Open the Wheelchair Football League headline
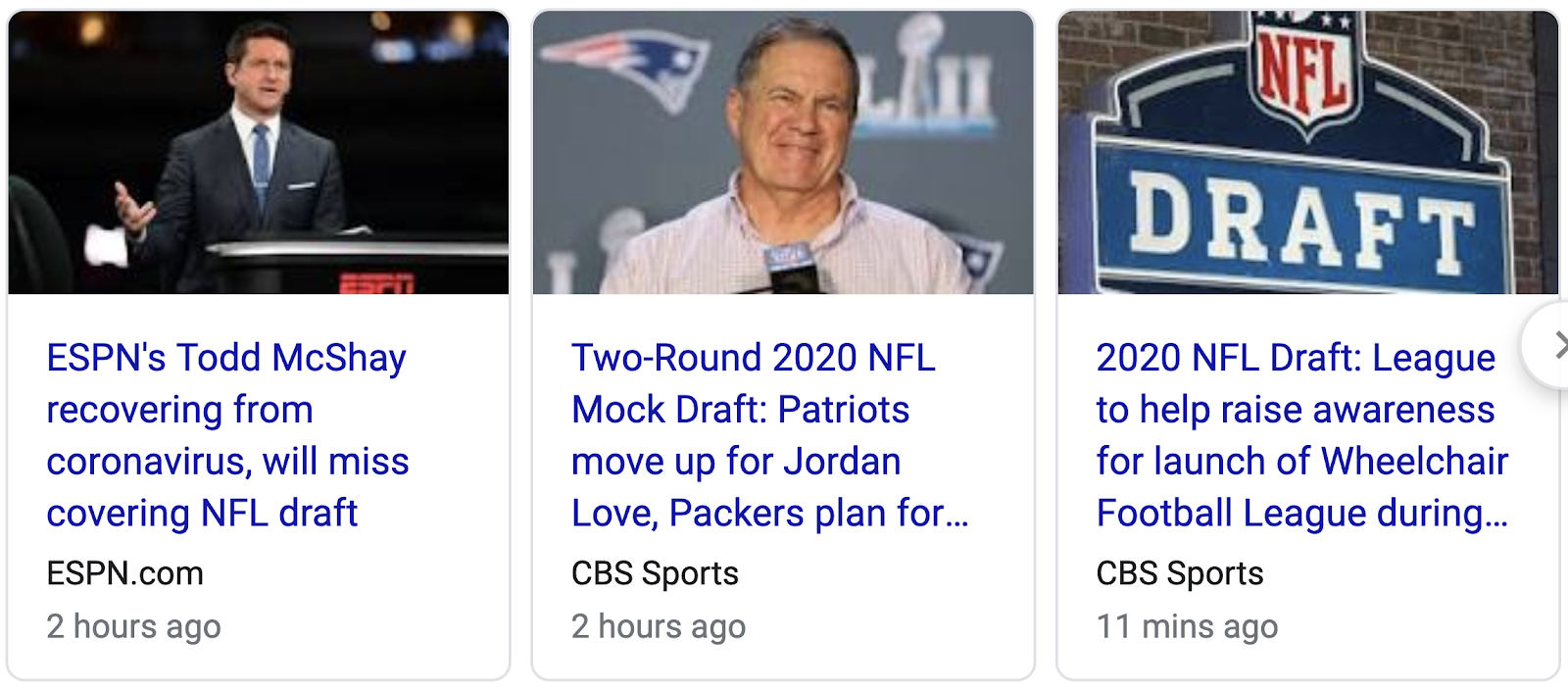The height and width of the screenshot is (691, 1568). click(x=1301, y=435)
